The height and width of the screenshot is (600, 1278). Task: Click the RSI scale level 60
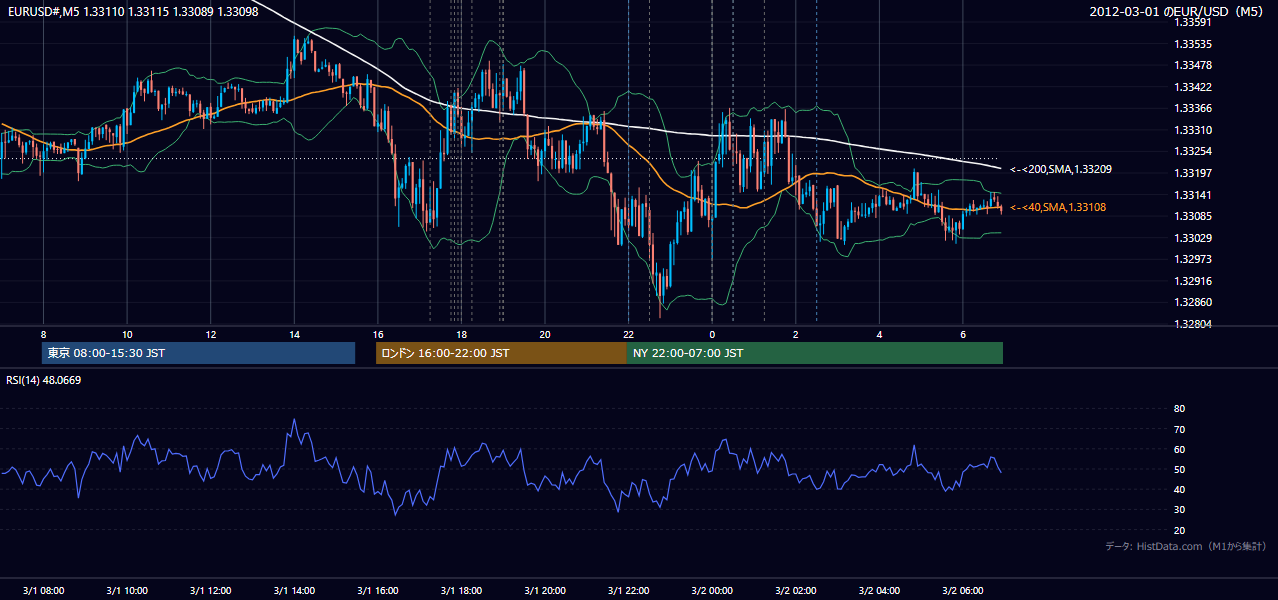click(x=1180, y=449)
